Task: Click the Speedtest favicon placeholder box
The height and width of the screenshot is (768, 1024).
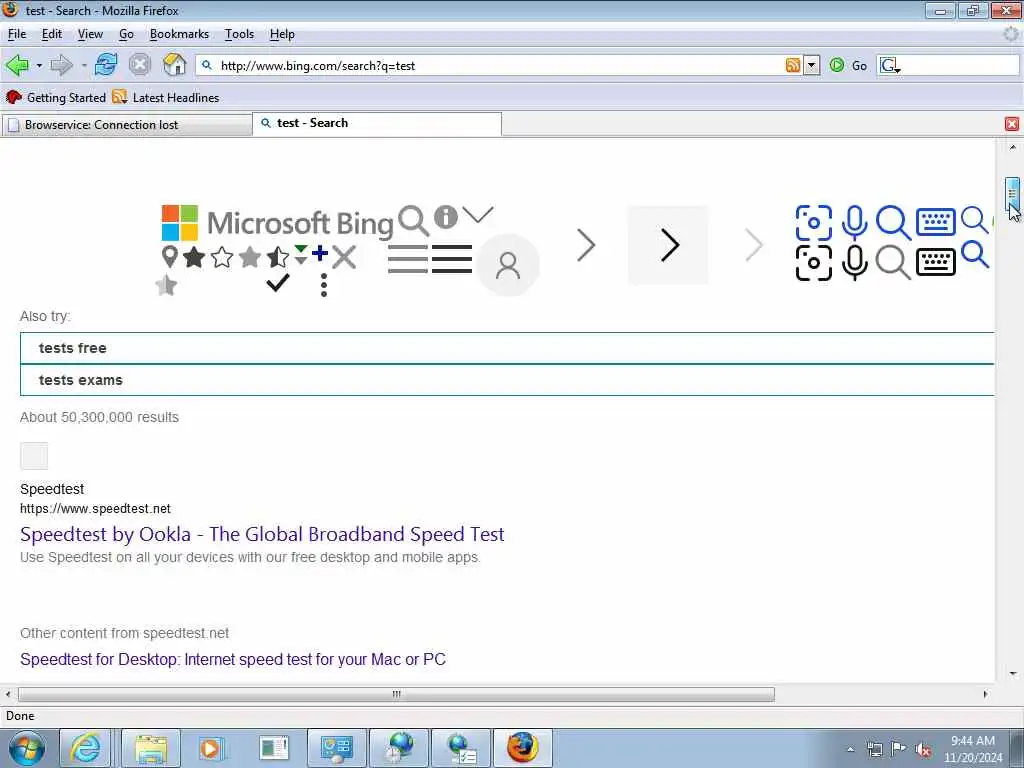Action: coord(34,456)
